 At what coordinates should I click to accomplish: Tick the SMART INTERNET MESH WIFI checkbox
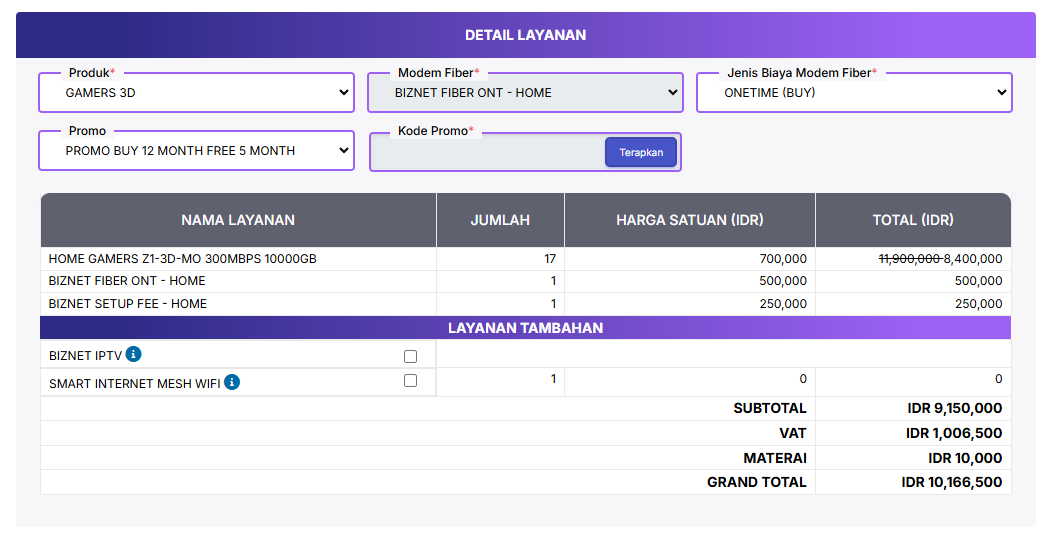pos(410,381)
